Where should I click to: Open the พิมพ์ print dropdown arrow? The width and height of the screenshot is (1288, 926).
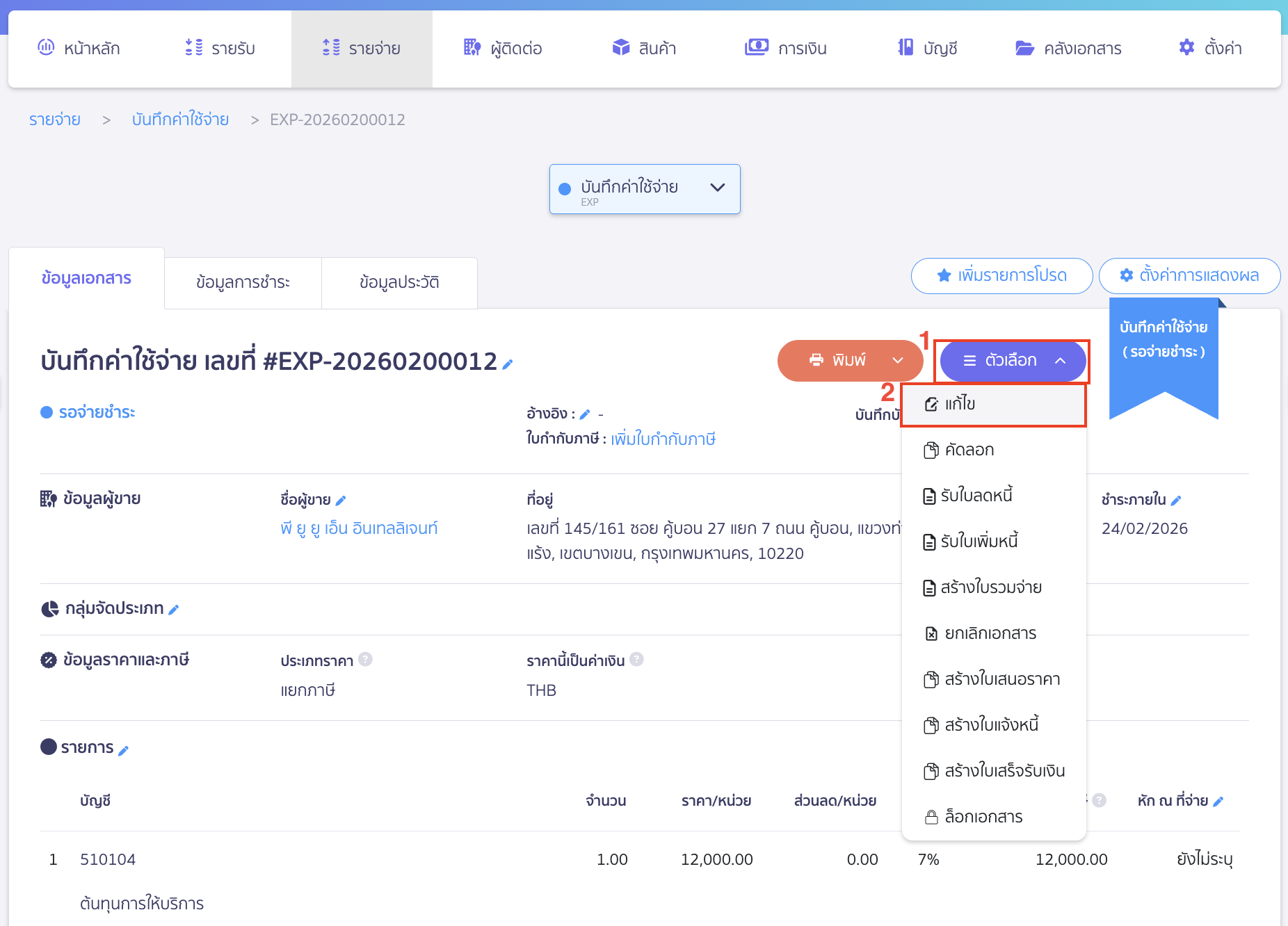coord(897,360)
